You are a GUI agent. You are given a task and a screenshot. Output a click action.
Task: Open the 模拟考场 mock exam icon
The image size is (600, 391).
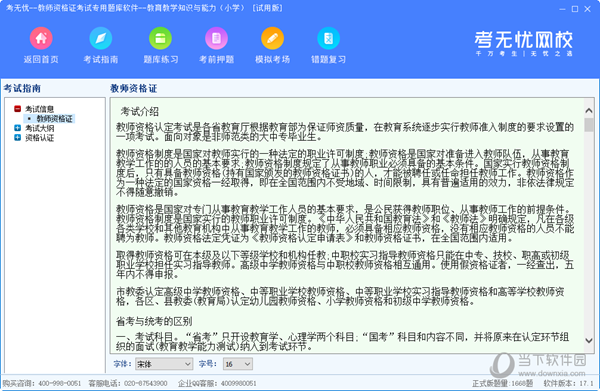click(x=272, y=38)
